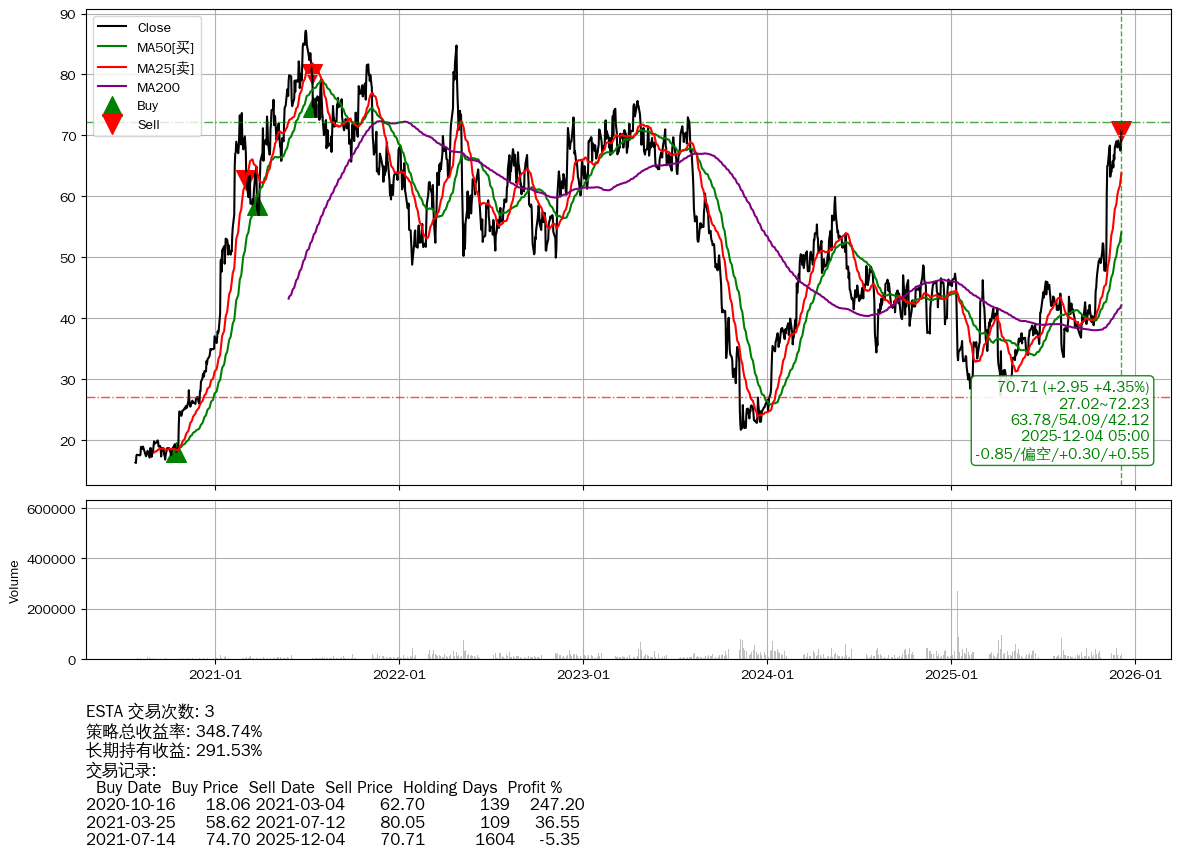Click the purple MA200 line sample in the legend
This screenshot has width=1180, height=857.
click(113, 88)
